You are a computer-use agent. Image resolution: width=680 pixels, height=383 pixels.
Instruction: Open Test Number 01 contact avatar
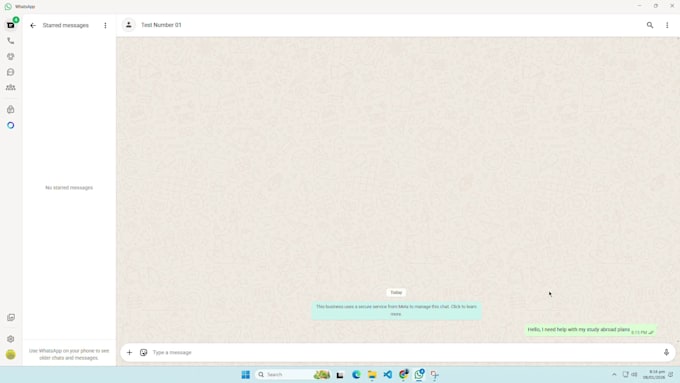(x=129, y=25)
